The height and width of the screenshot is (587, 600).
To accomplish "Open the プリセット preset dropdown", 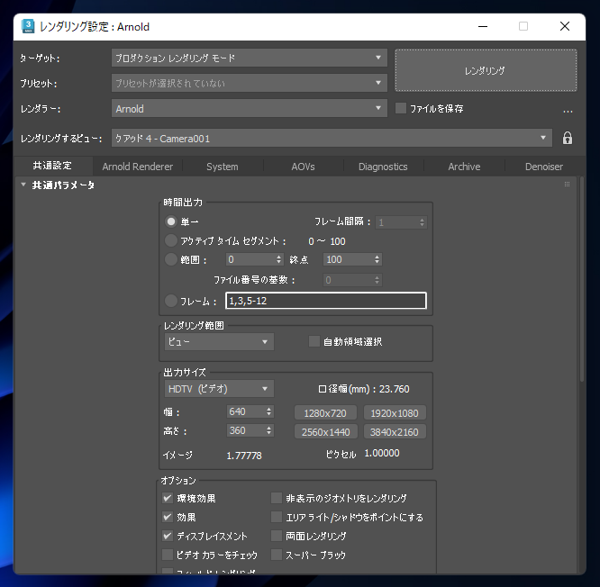I will (x=249, y=83).
